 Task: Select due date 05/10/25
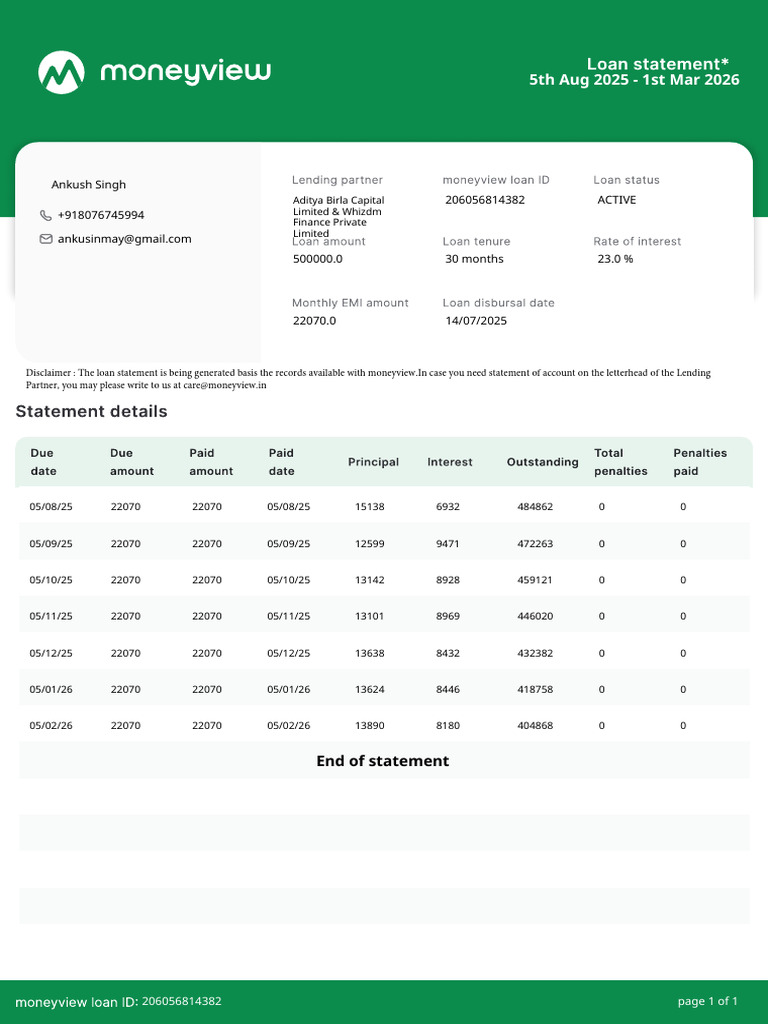51,580
